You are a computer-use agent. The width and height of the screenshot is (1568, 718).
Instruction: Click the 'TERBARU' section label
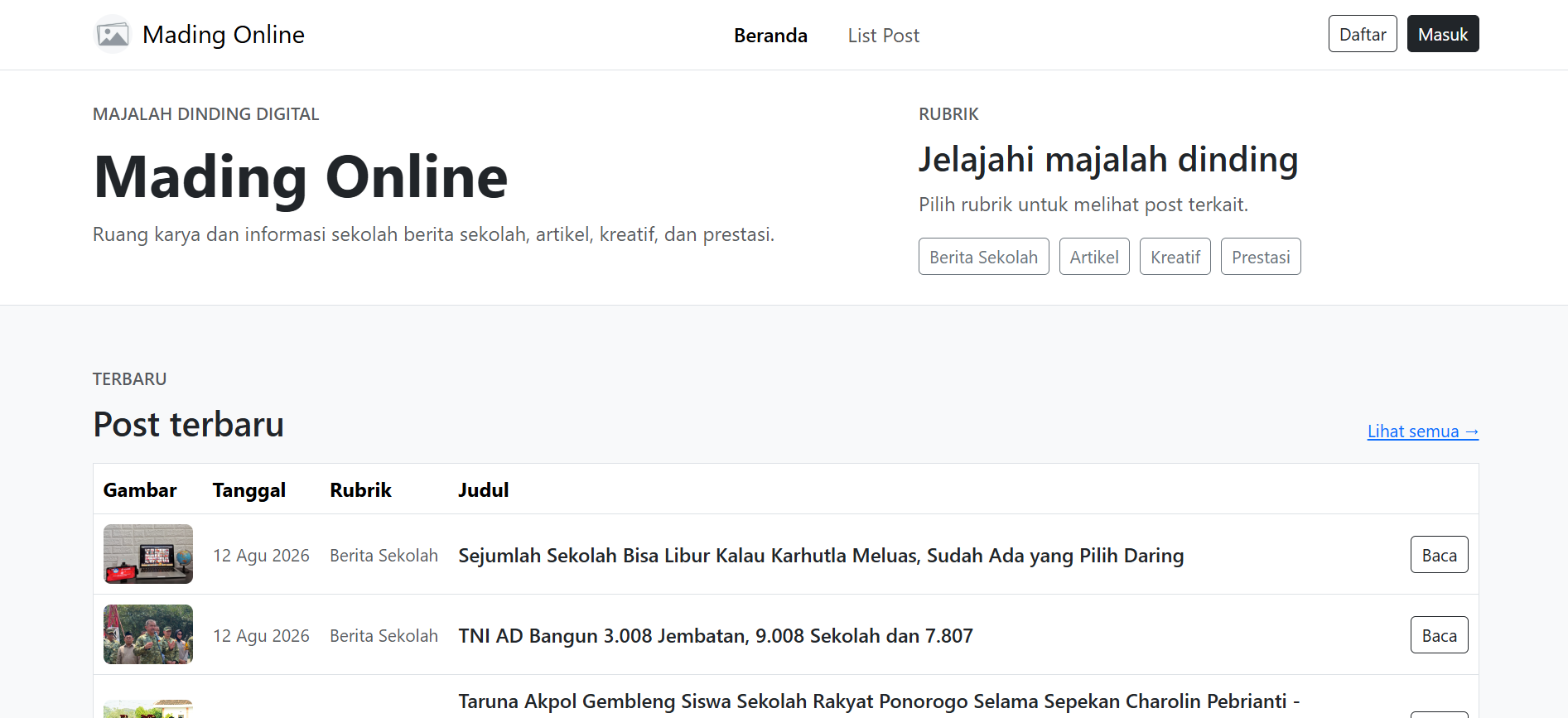129,379
